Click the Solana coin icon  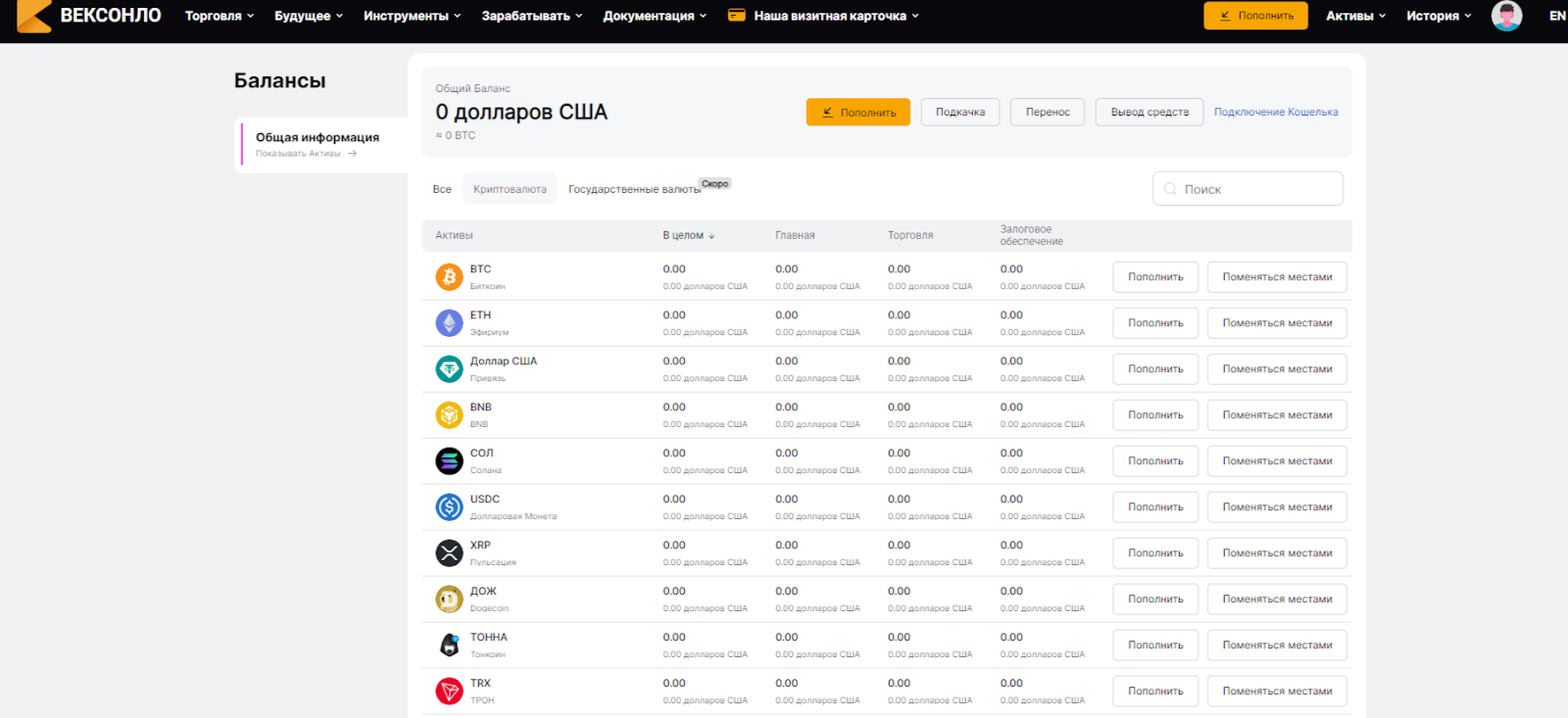click(449, 461)
